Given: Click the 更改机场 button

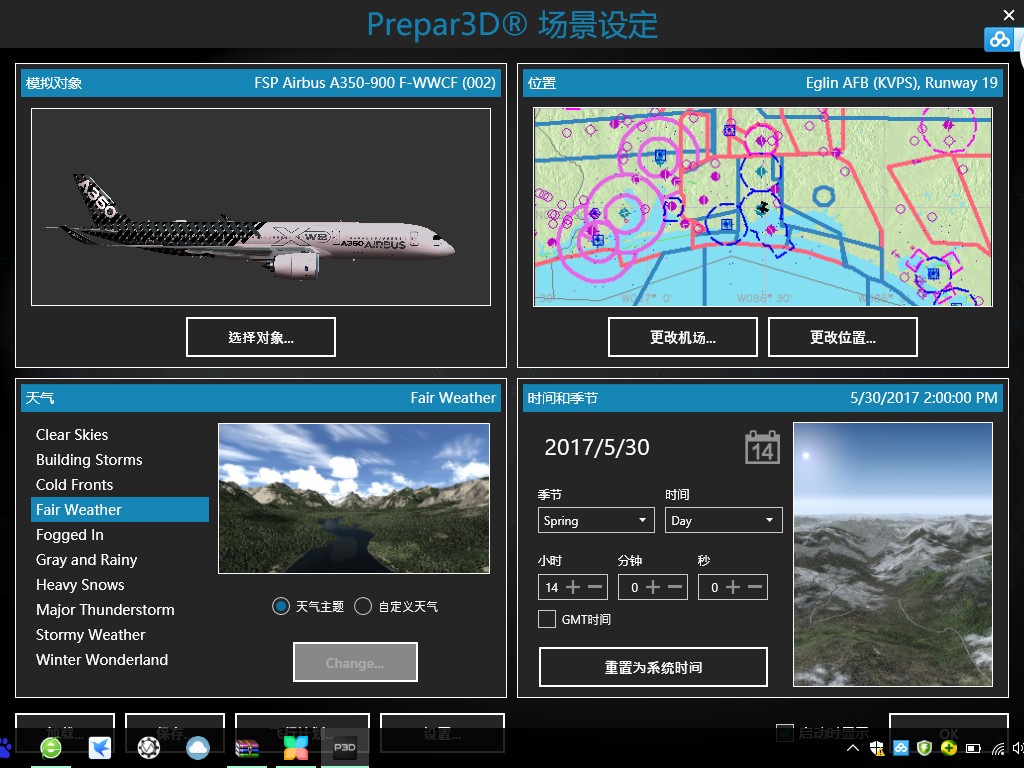Looking at the screenshot, I should coord(683,337).
